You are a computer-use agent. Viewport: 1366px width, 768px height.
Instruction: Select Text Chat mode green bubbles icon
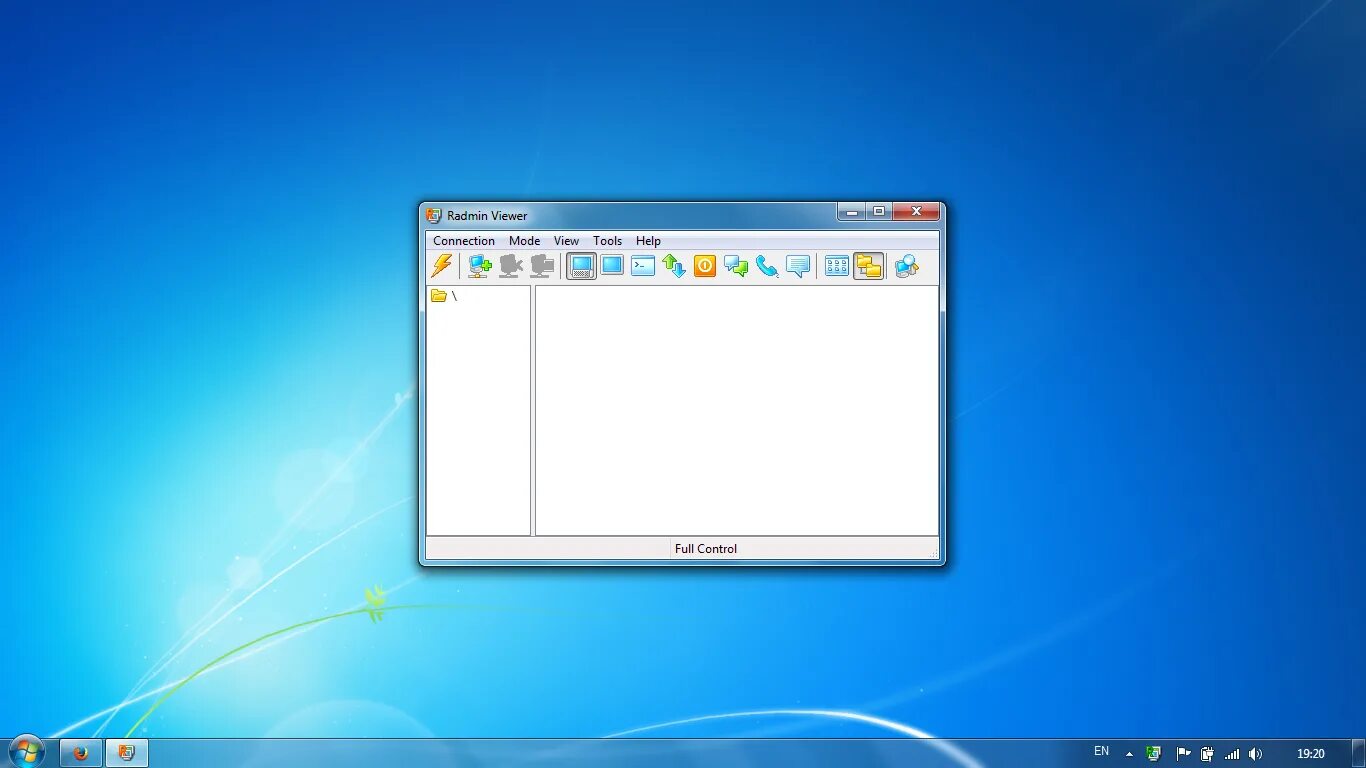click(736, 266)
